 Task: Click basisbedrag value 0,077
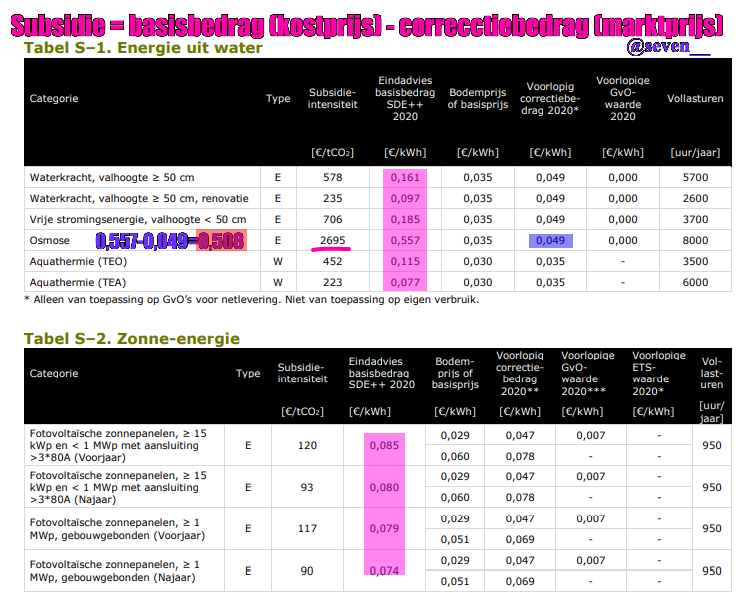click(x=405, y=282)
